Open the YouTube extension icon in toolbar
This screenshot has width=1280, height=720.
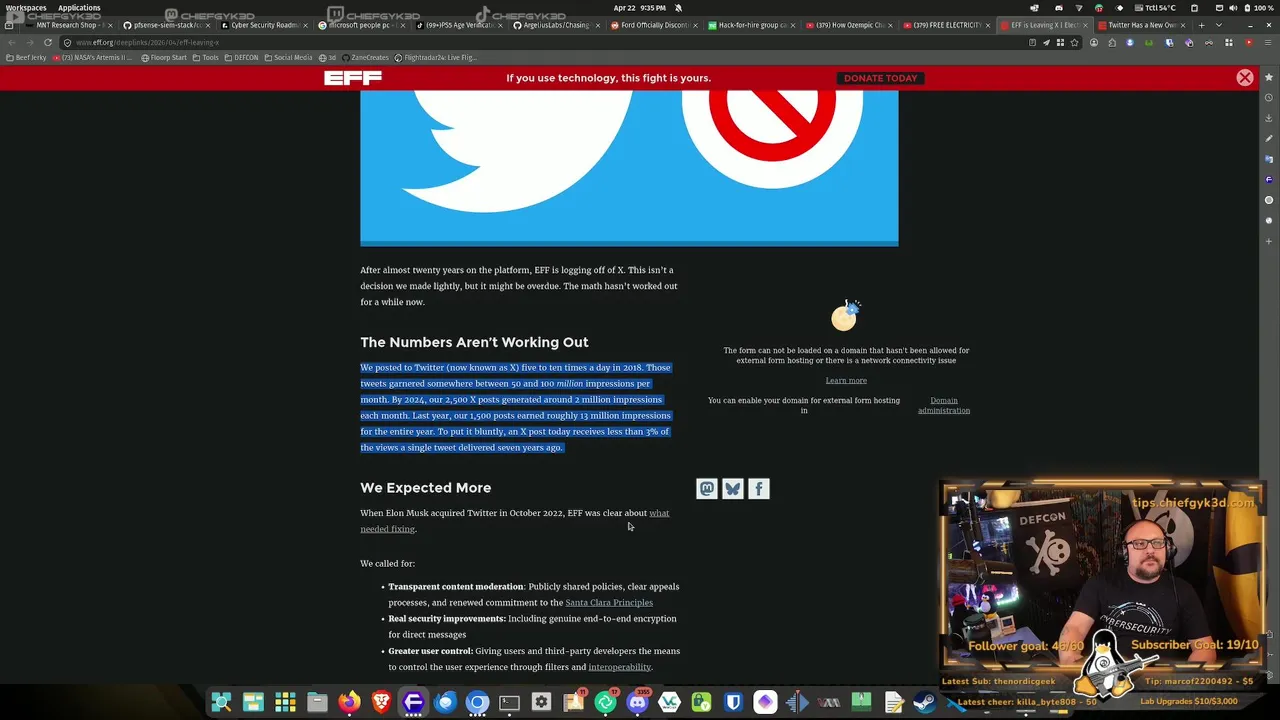point(1248,42)
